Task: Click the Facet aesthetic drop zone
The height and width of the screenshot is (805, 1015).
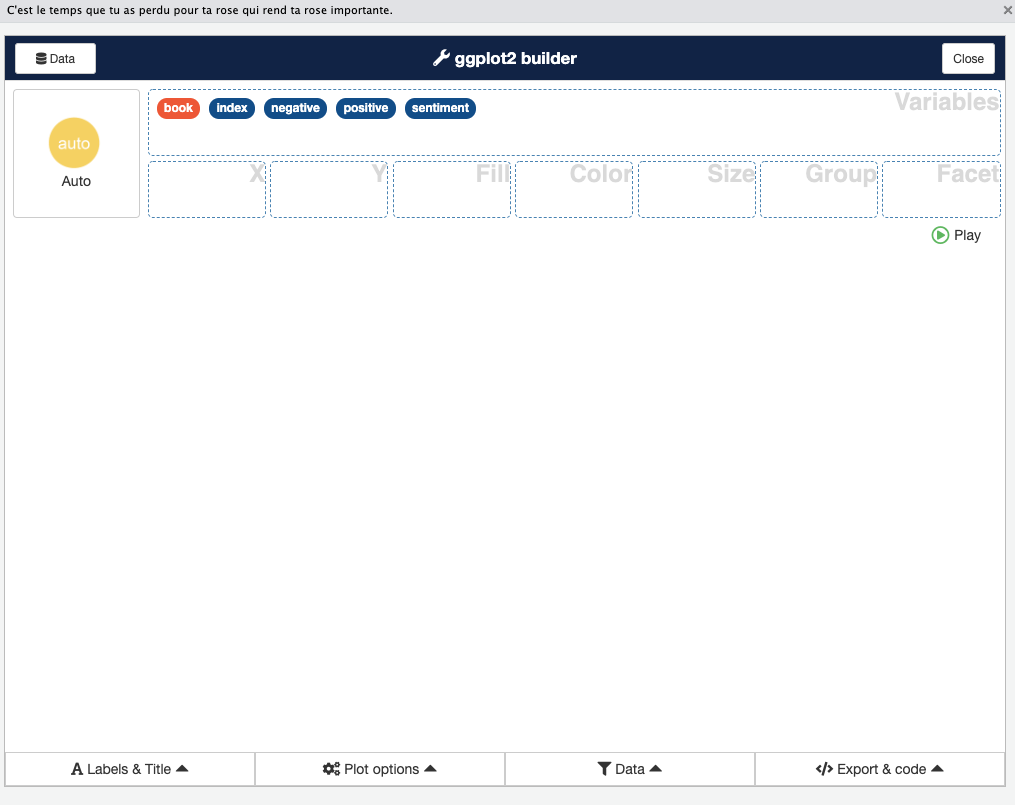Action: click(941, 190)
